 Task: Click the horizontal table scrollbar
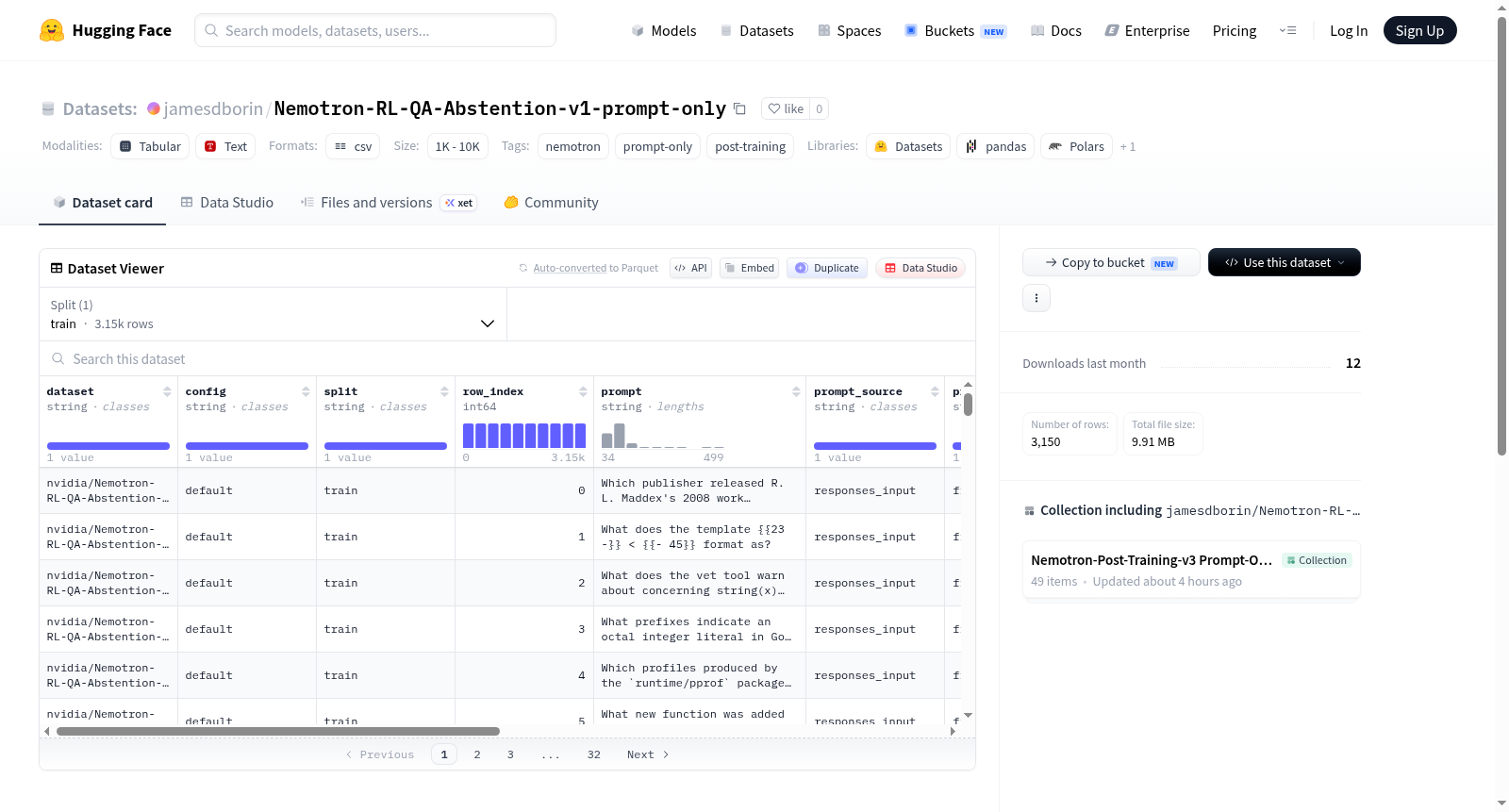pos(278,731)
